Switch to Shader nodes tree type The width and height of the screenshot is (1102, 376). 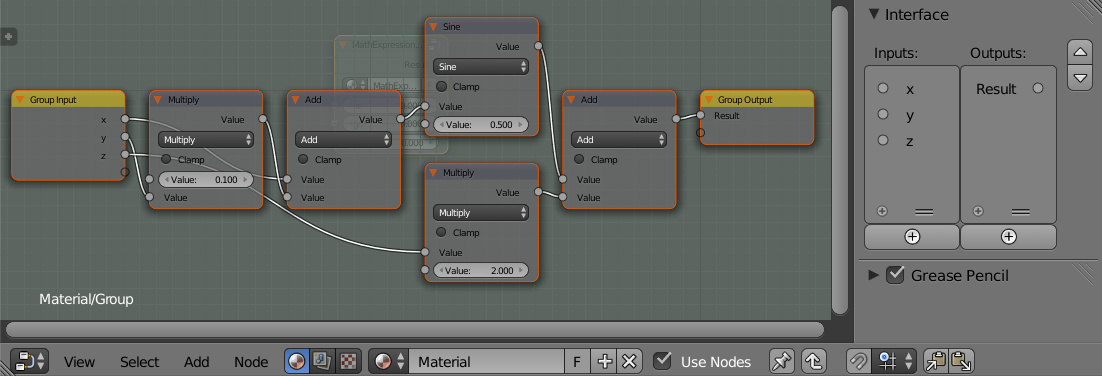tap(297, 362)
